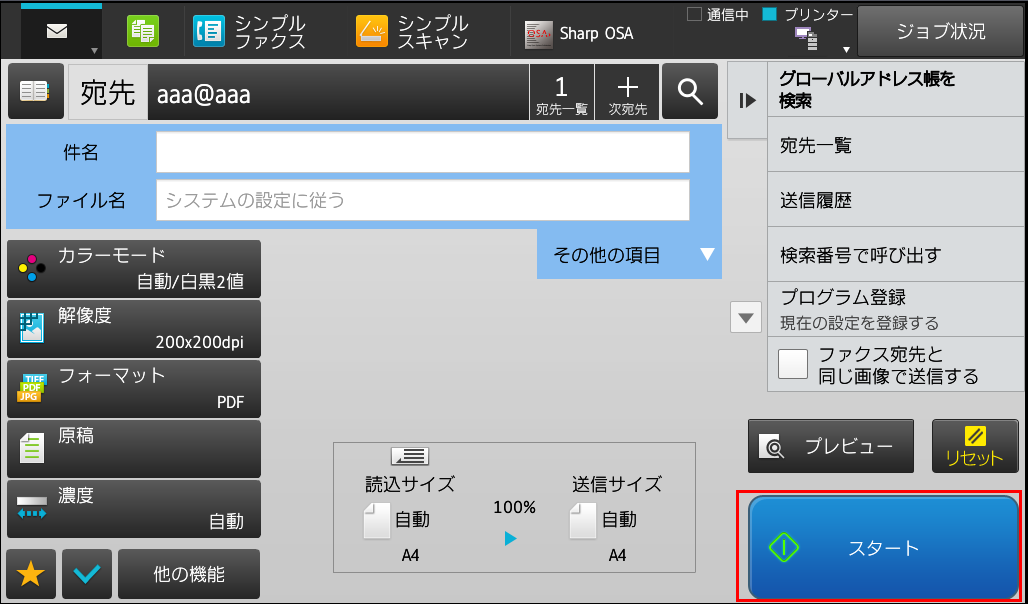Expand the printer status dropdown arrow
Image resolution: width=1028 pixels, height=604 pixels.
click(x=846, y=50)
